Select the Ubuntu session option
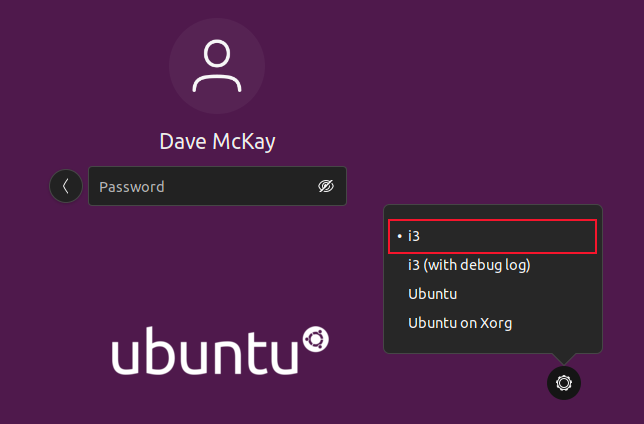The width and height of the screenshot is (644, 424). point(433,294)
